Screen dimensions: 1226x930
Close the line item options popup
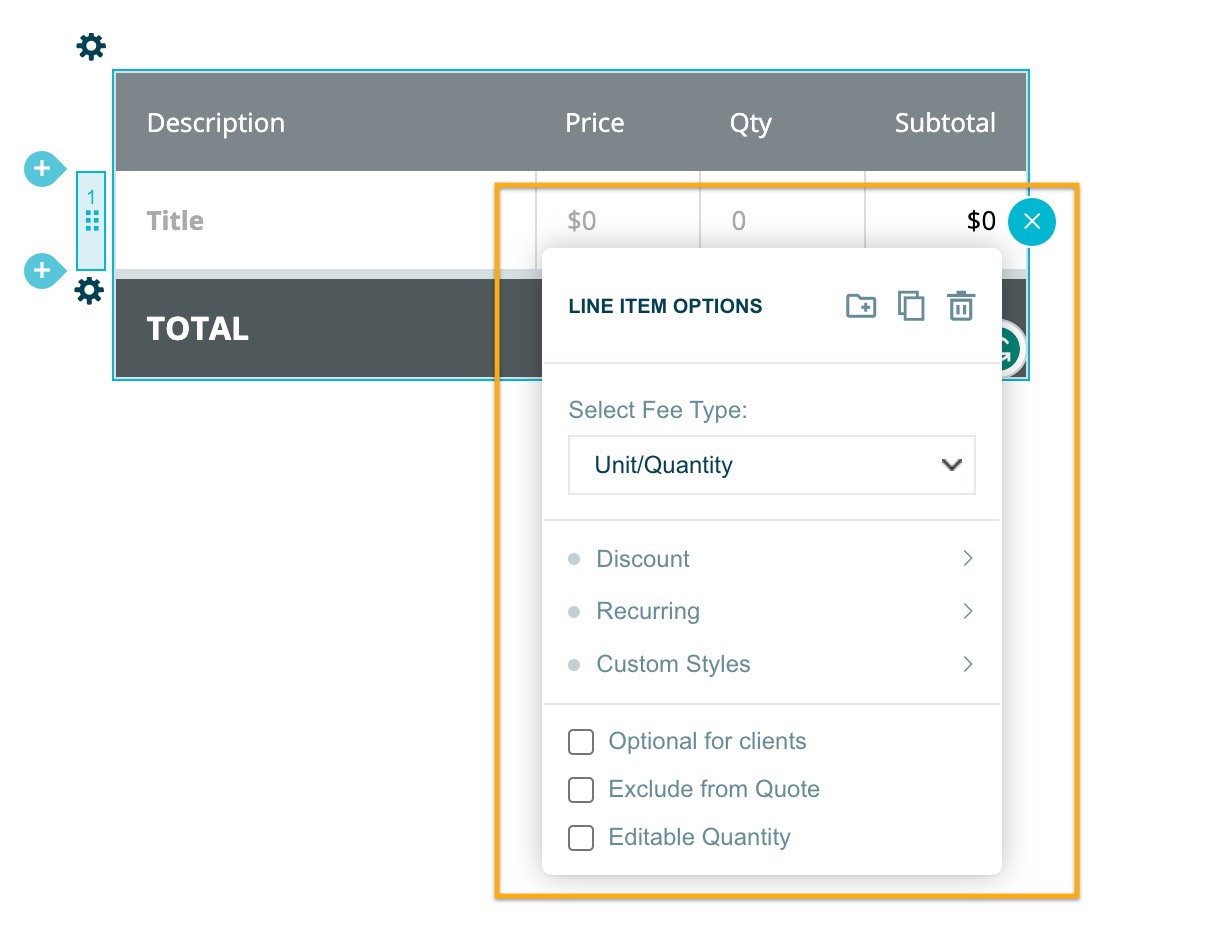pos(1031,222)
